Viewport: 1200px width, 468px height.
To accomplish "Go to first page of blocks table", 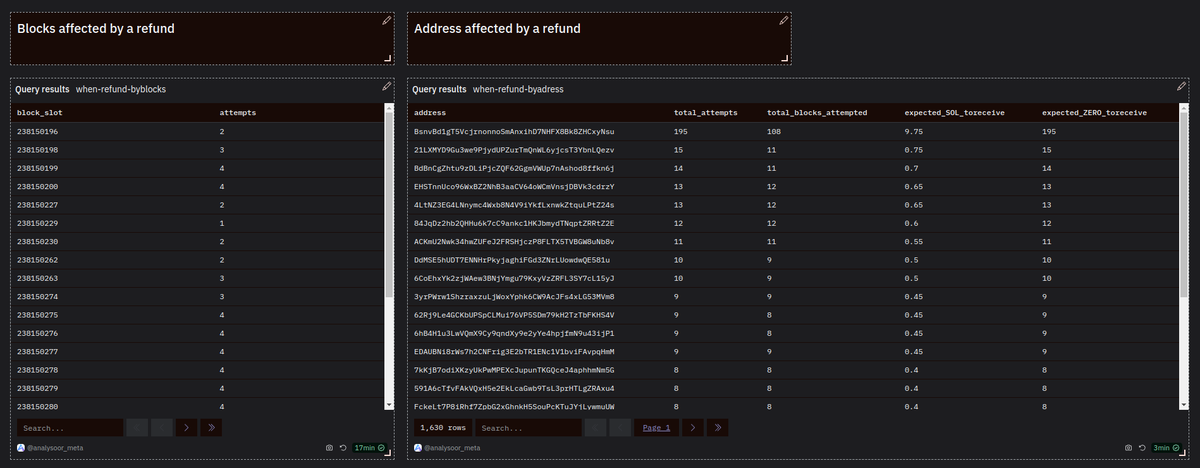I will (137, 428).
